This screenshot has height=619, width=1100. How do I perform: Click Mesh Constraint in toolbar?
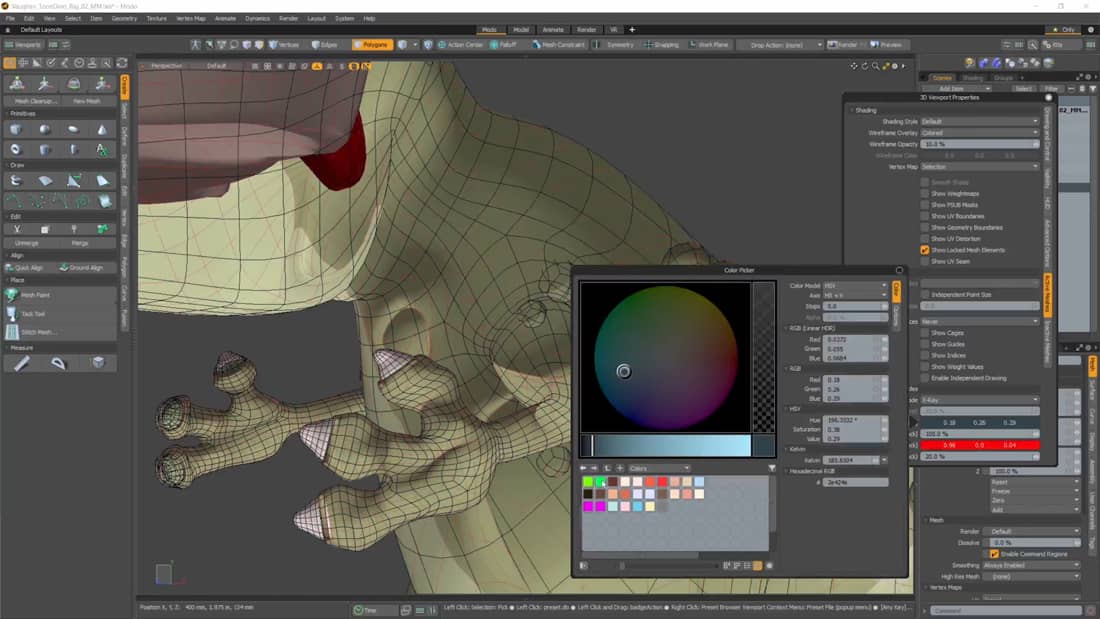pyautogui.click(x=558, y=44)
